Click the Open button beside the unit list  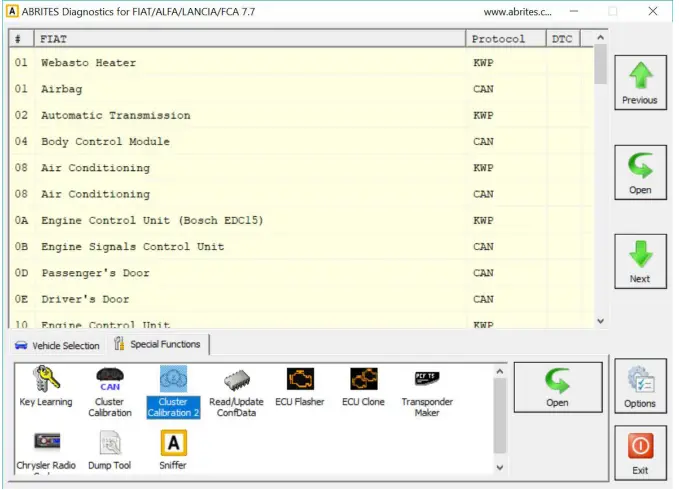point(640,172)
